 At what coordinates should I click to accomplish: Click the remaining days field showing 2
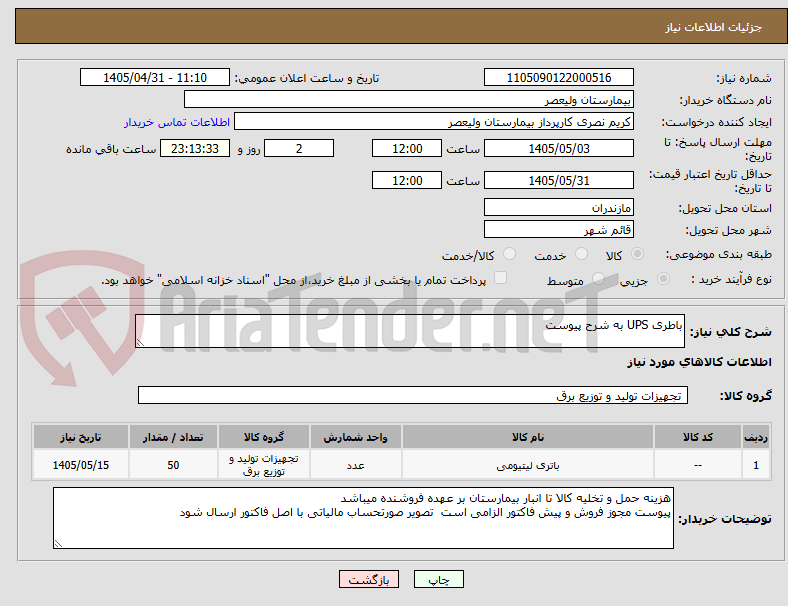[299, 149]
